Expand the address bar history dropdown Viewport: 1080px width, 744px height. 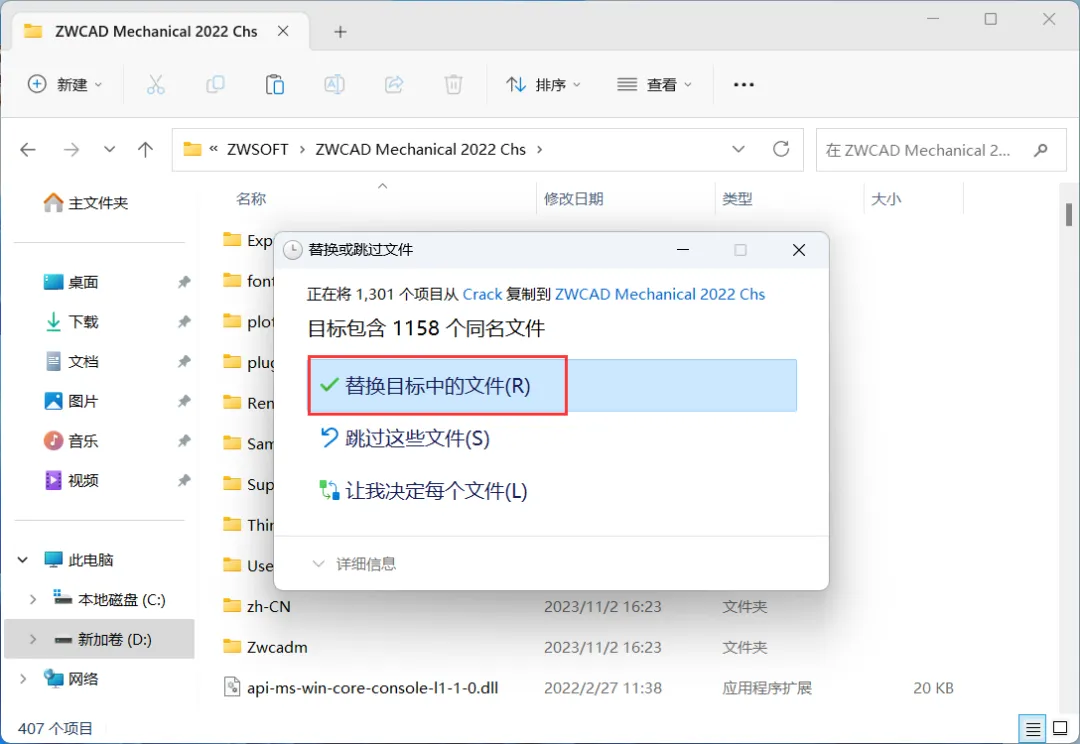[x=738, y=149]
